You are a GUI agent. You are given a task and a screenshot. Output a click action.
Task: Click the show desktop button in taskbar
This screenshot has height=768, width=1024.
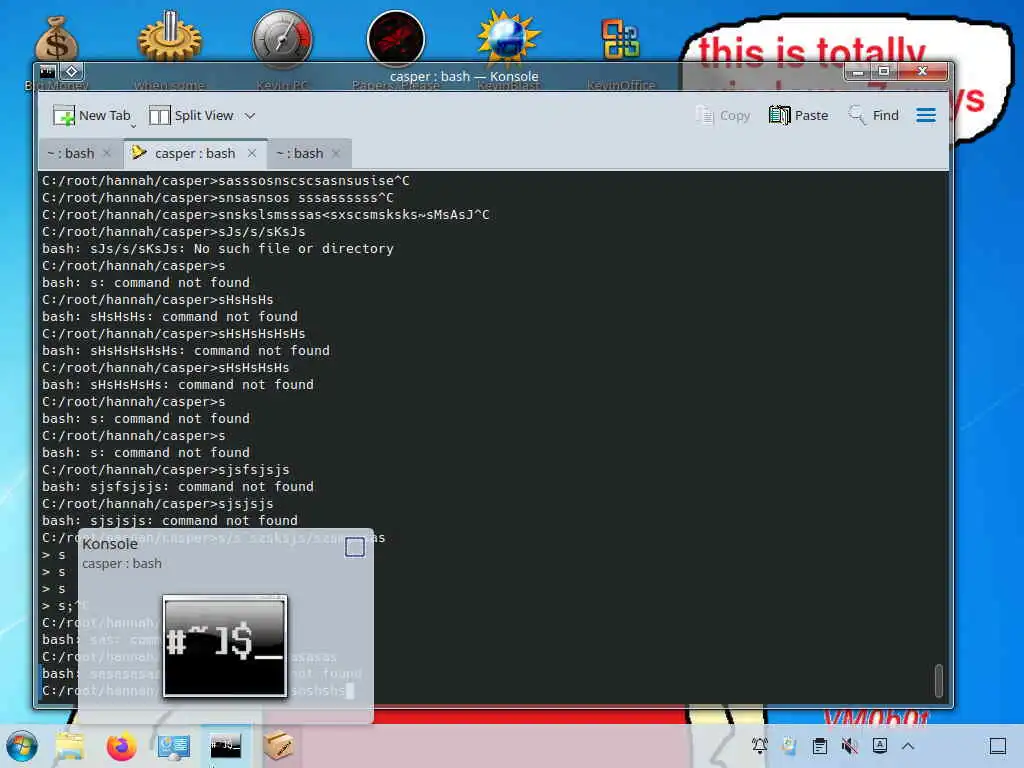(x=998, y=746)
